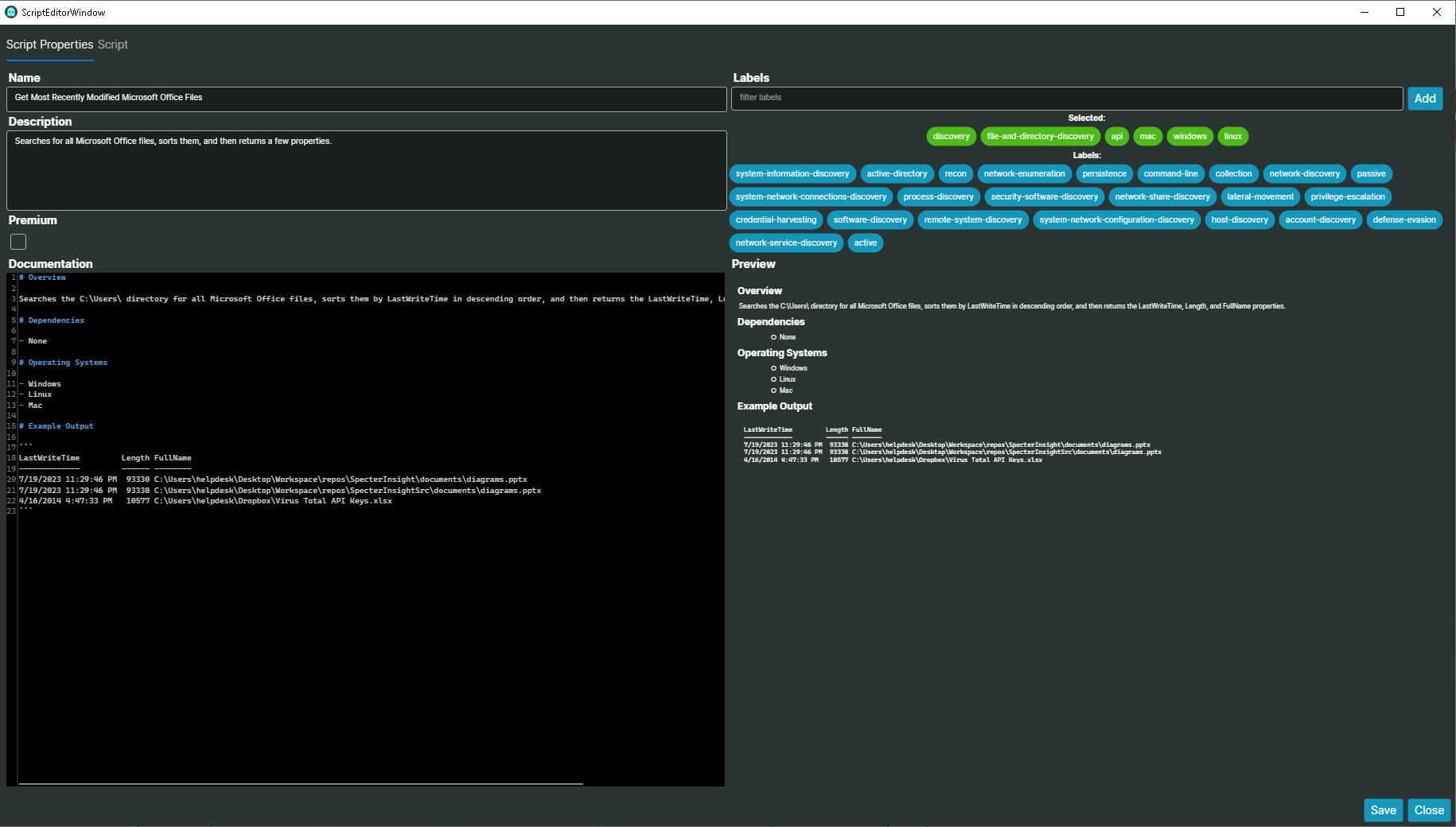
Task: Enable the Premium checkbox
Action: coord(18,242)
